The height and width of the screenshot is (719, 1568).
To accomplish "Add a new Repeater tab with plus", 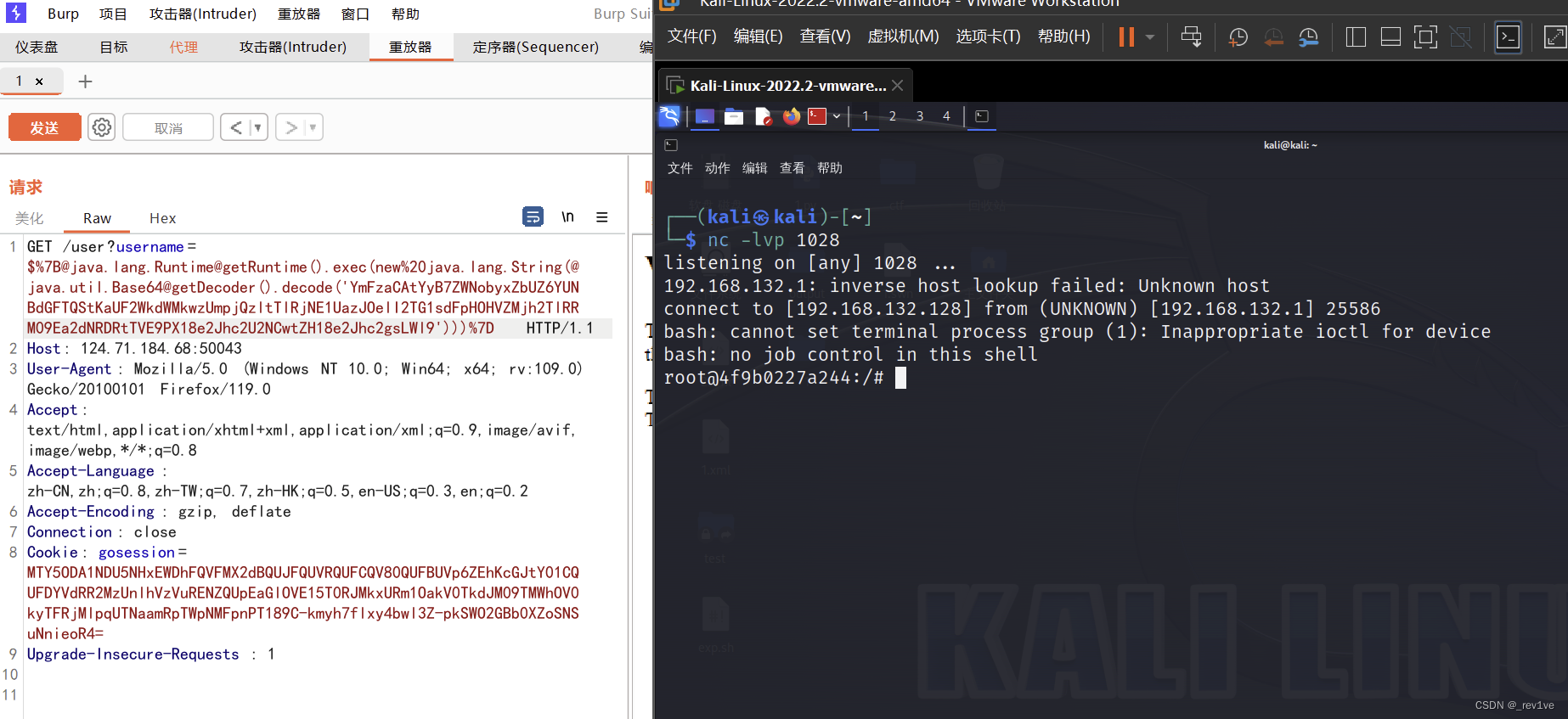I will pos(85,81).
